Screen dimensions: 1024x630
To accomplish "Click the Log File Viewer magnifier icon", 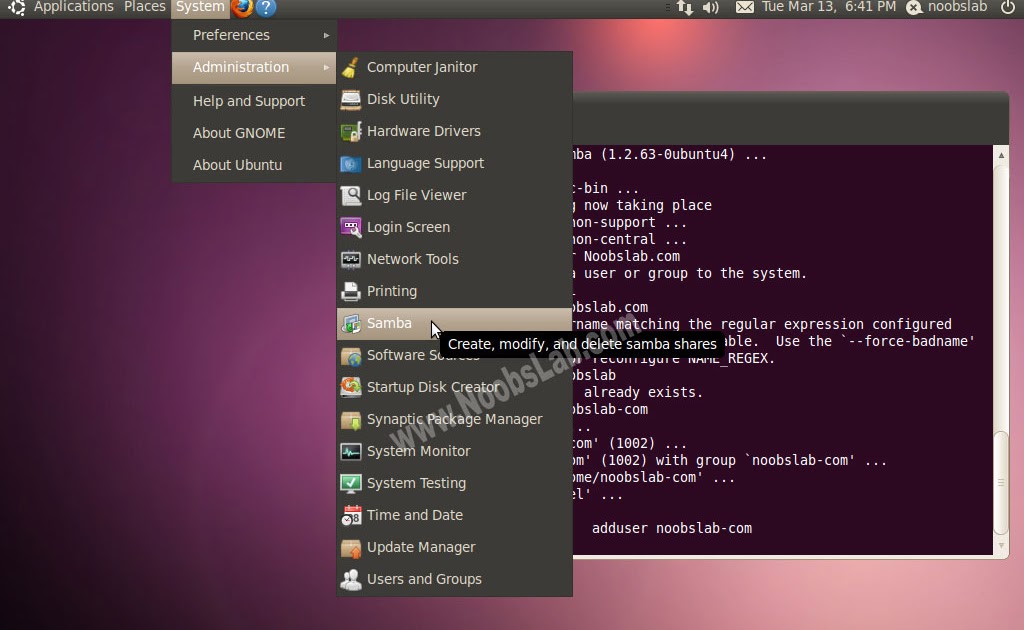I will coord(351,195).
